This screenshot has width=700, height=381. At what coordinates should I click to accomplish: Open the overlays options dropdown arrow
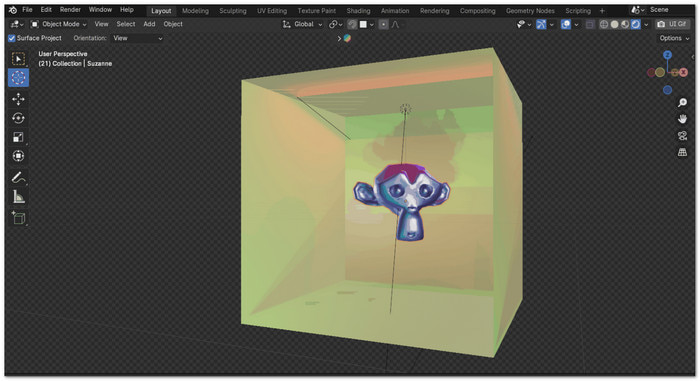click(576, 25)
